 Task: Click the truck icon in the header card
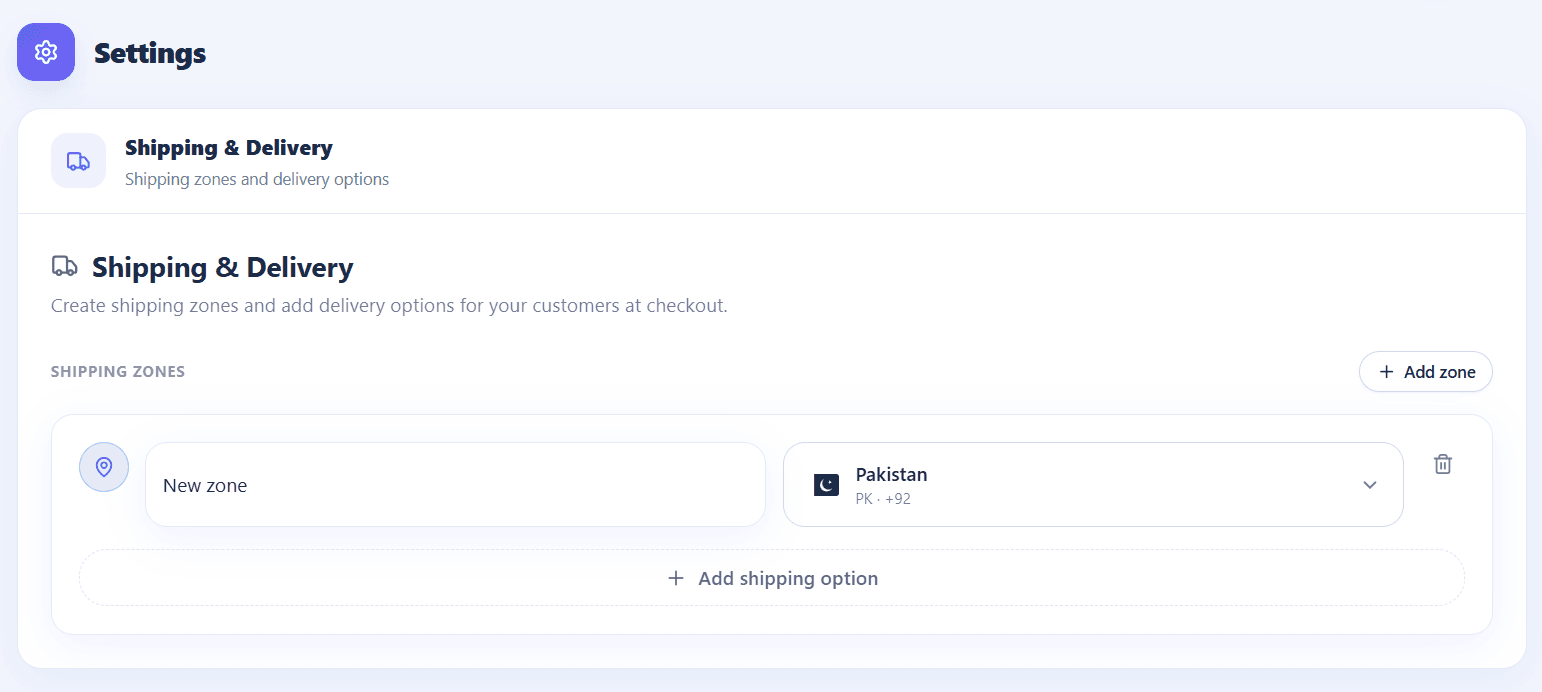(x=78, y=160)
